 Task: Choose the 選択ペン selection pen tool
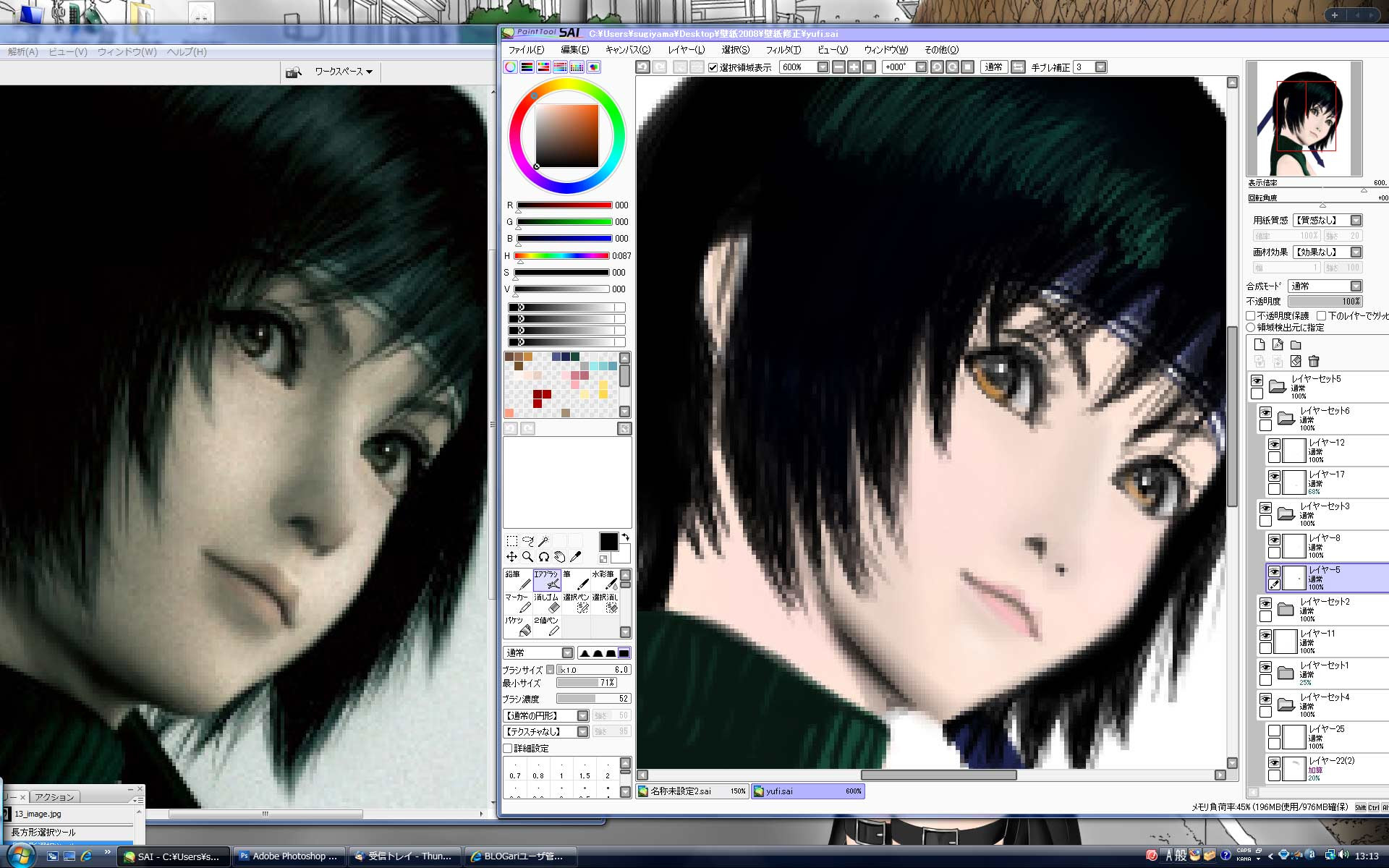pos(576,603)
